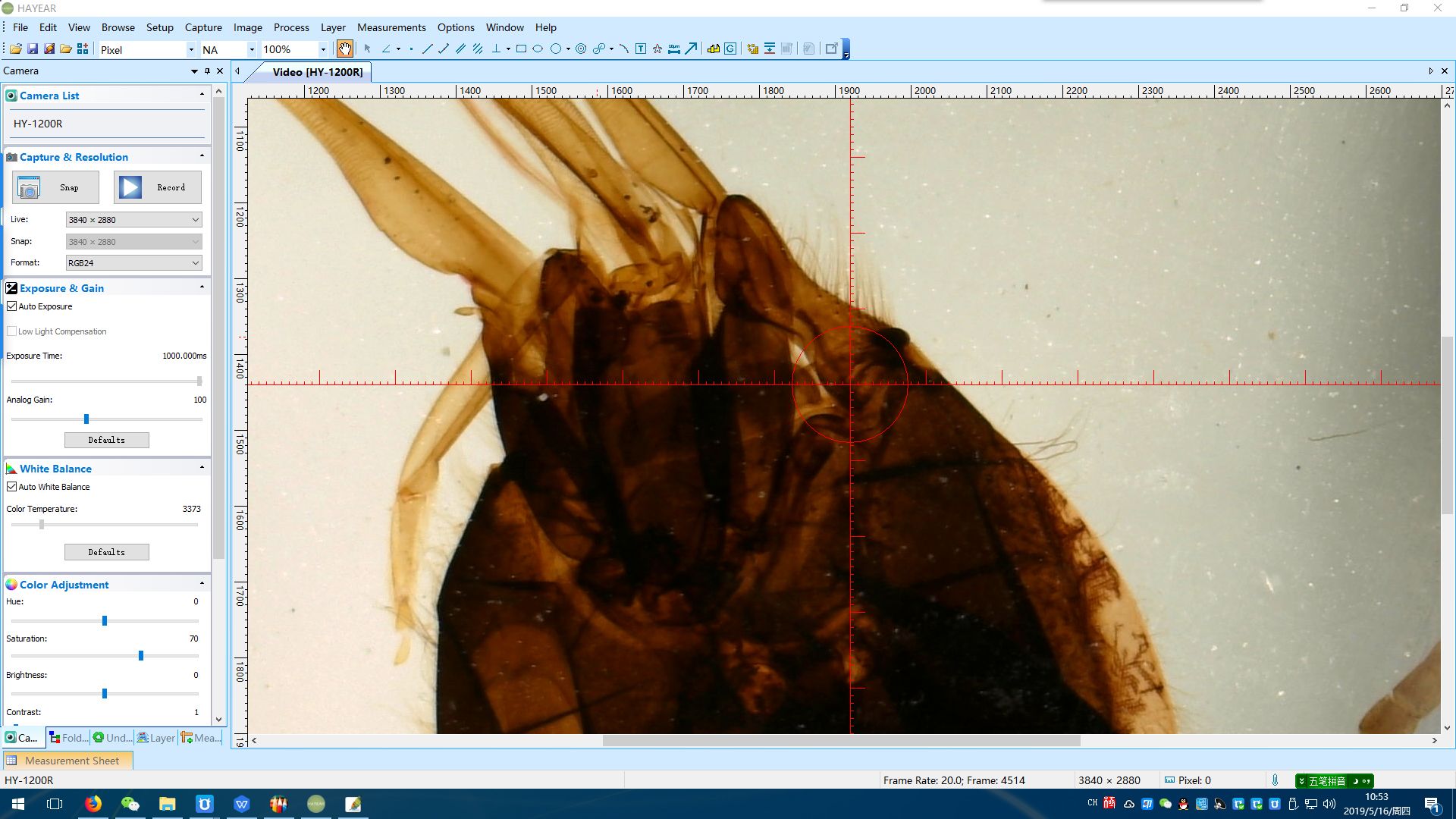Select the rectangle measurement tool
1456x819 pixels.
[521, 49]
